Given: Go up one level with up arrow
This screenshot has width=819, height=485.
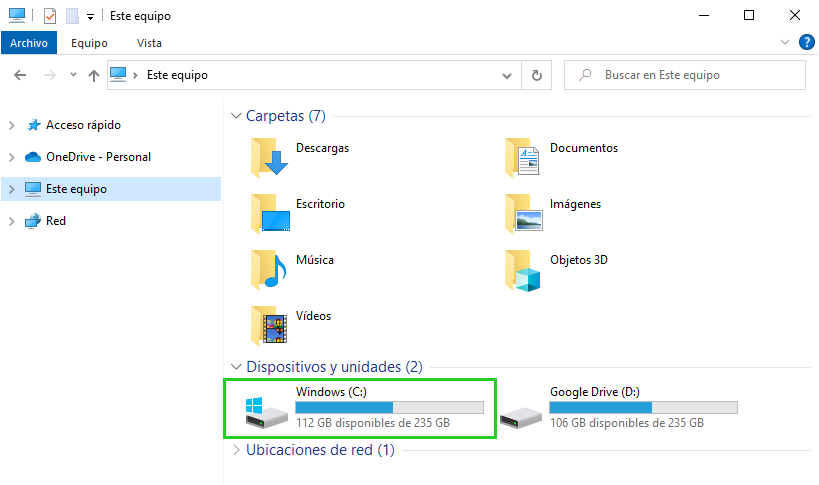Looking at the screenshot, I should 93,76.
